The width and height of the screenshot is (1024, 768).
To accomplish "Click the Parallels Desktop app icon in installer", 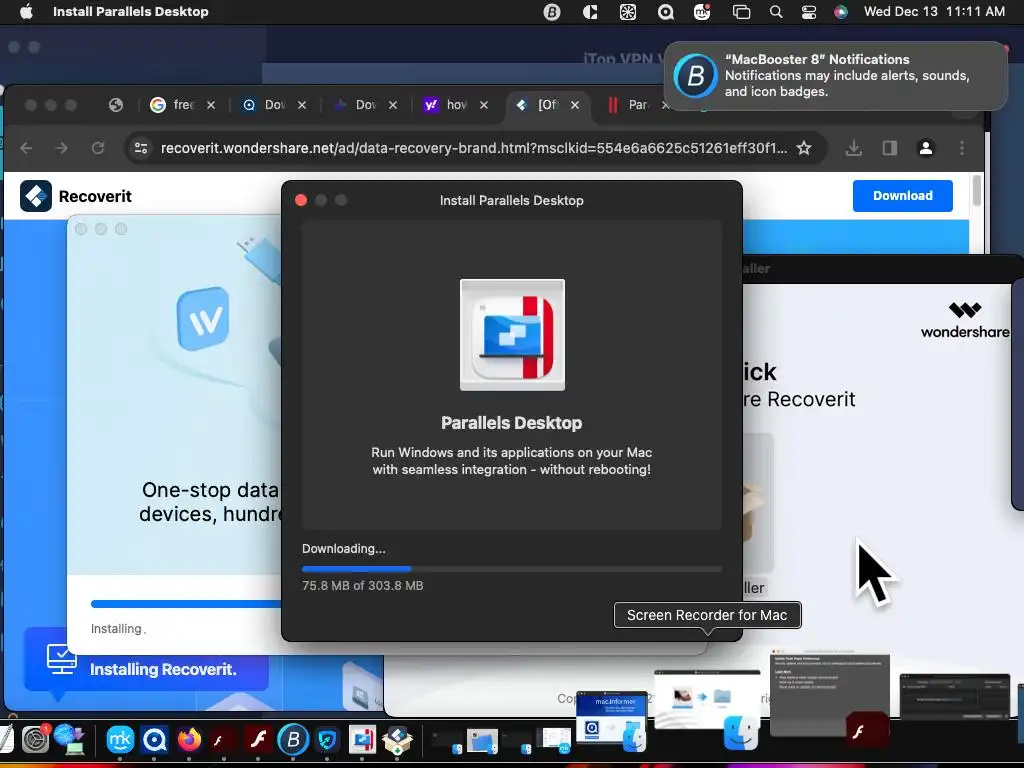I will 512,334.
